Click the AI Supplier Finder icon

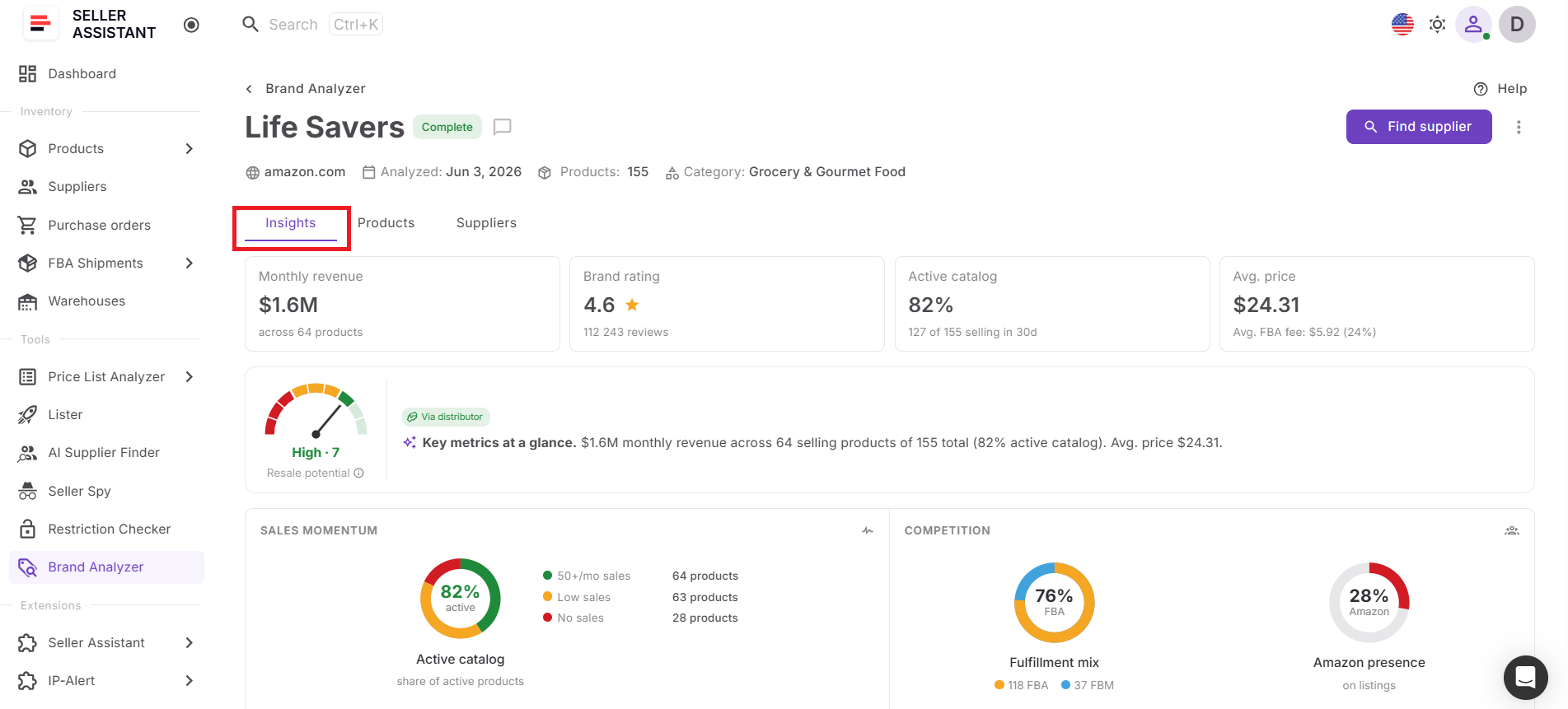click(x=28, y=453)
